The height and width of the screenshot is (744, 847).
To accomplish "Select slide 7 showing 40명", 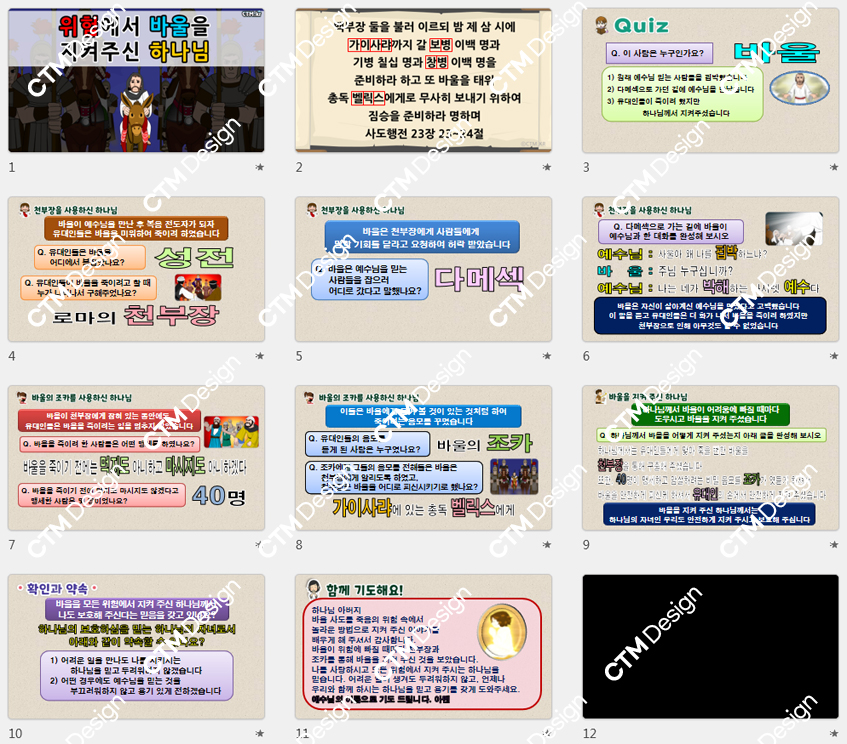I will pos(136,458).
